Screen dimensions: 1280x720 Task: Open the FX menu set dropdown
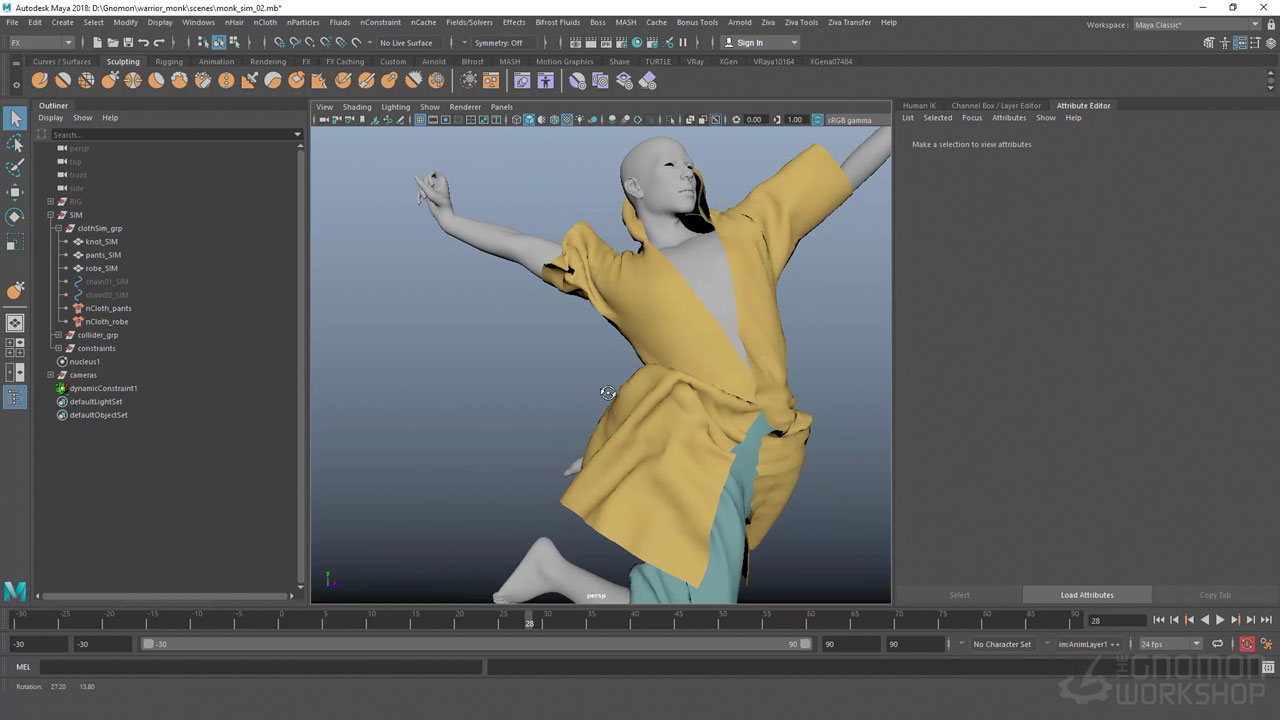click(x=41, y=43)
